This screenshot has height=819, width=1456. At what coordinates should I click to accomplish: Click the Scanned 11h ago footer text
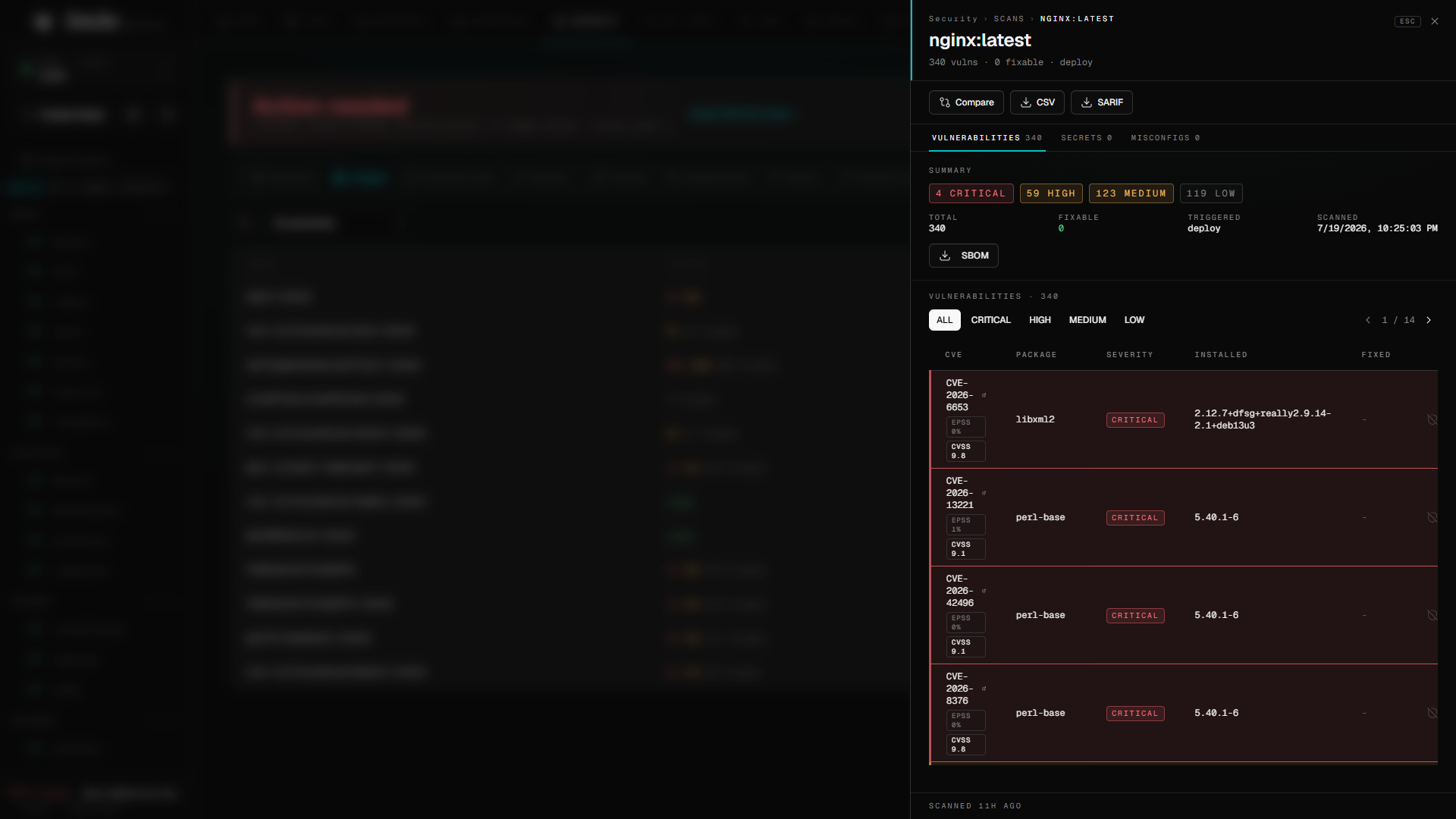[x=975, y=806]
